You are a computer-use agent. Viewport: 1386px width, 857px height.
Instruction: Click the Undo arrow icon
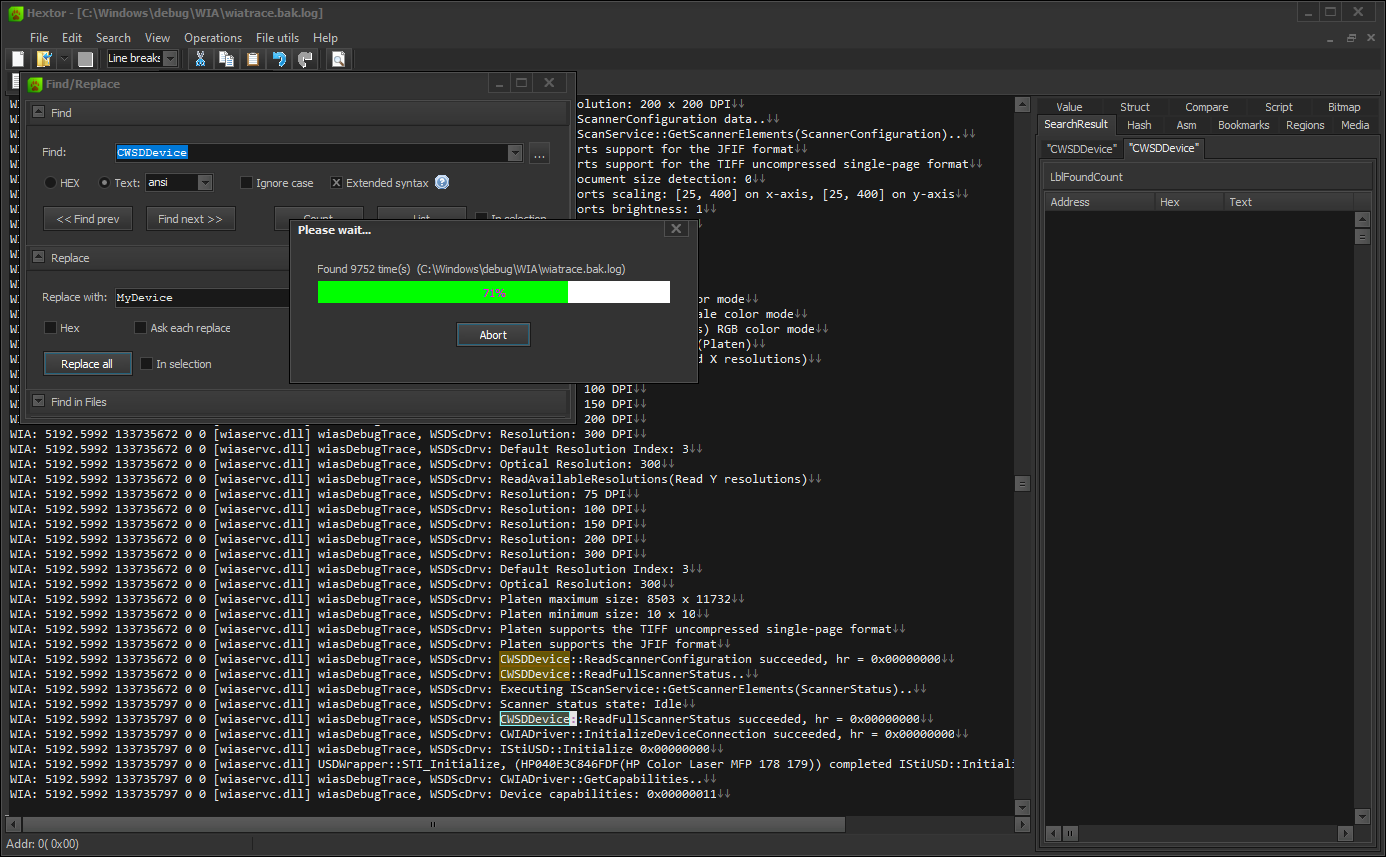pos(279,59)
